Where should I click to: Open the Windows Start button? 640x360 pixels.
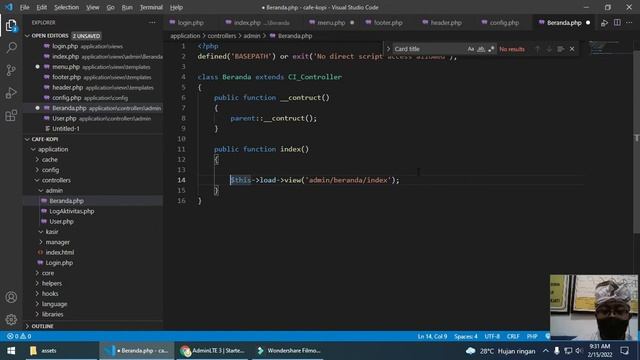11,351
